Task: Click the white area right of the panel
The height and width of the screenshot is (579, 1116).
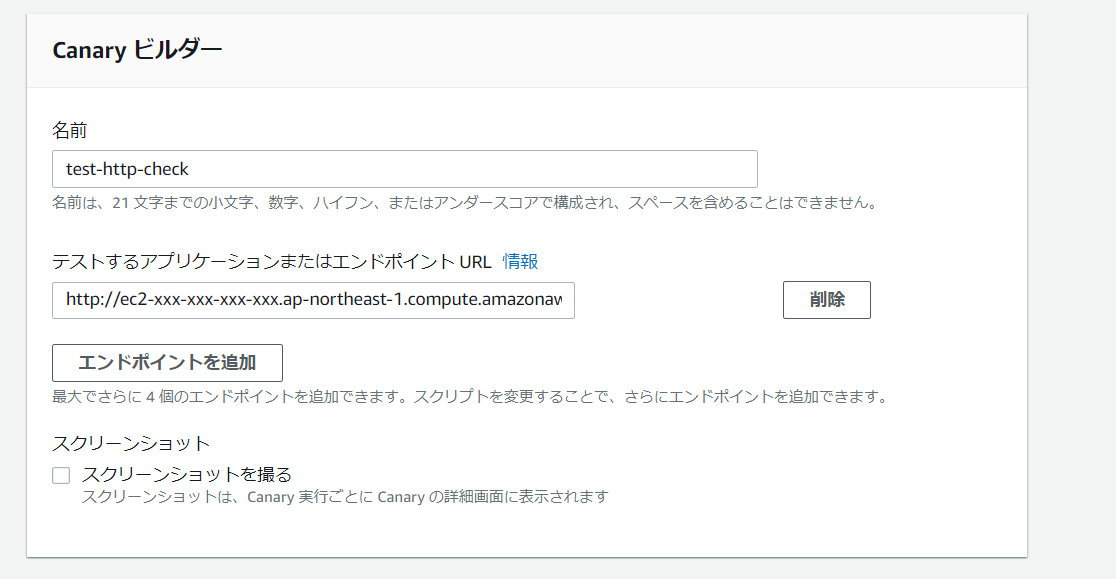Action: click(x=1070, y=300)
